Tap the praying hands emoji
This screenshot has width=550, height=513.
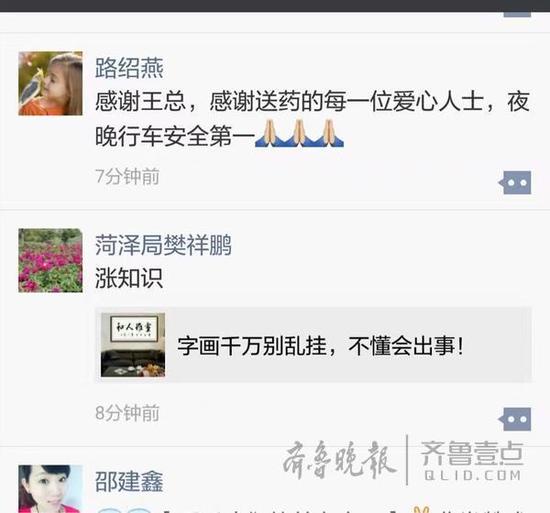pos(299,133)
